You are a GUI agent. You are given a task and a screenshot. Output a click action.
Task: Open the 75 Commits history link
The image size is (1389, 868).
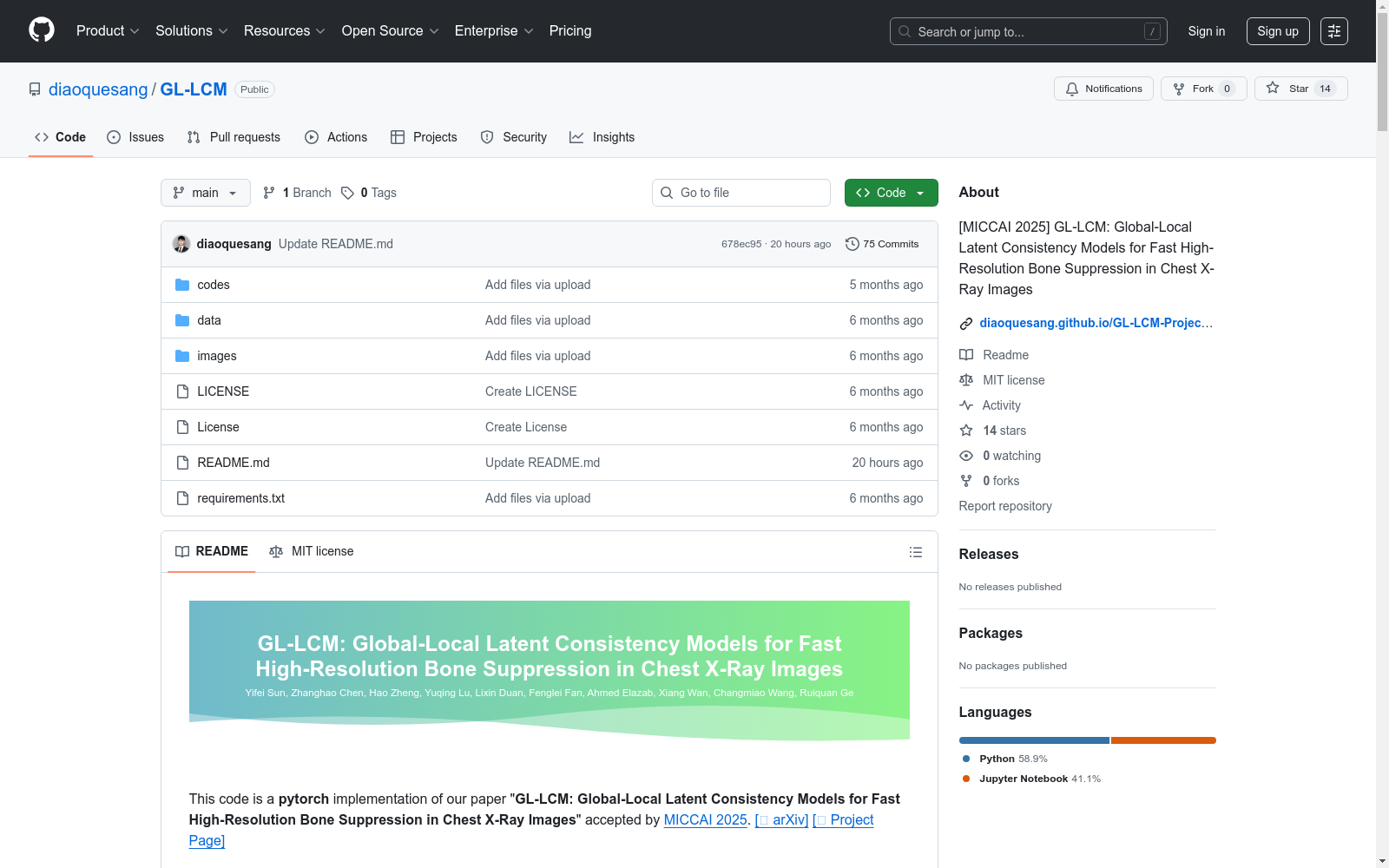point(882,244)
